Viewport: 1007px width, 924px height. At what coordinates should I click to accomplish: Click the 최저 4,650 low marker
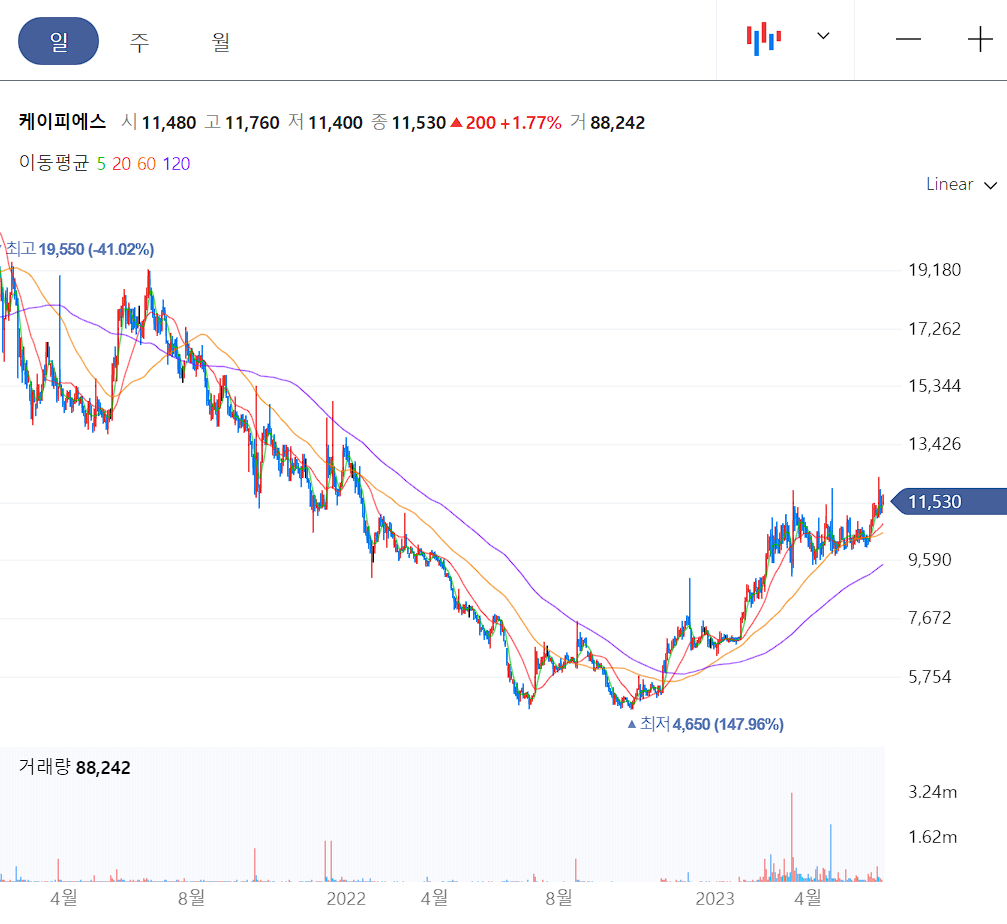(705, 724)
